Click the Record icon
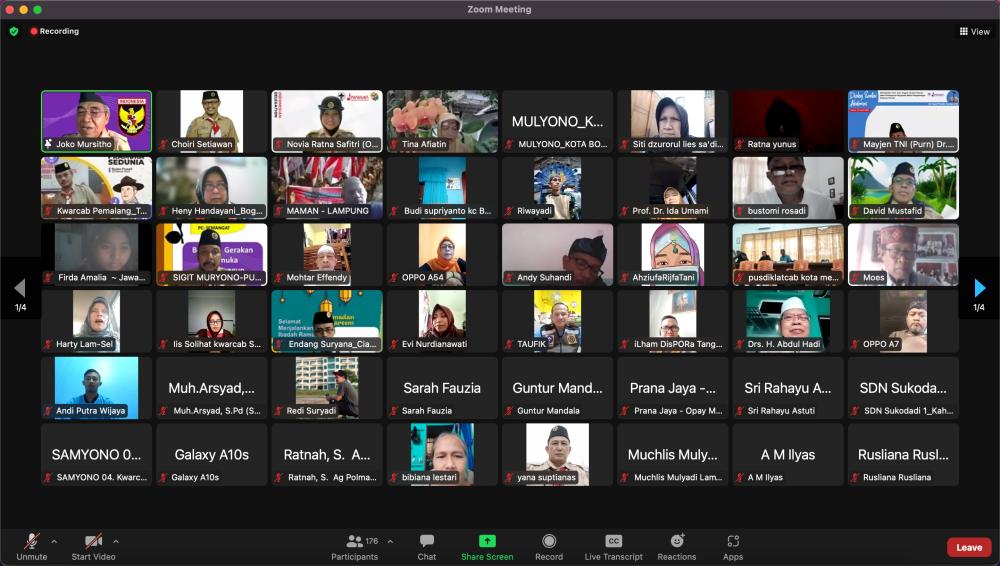This screenshot has height=566, width=1000. 549,541
